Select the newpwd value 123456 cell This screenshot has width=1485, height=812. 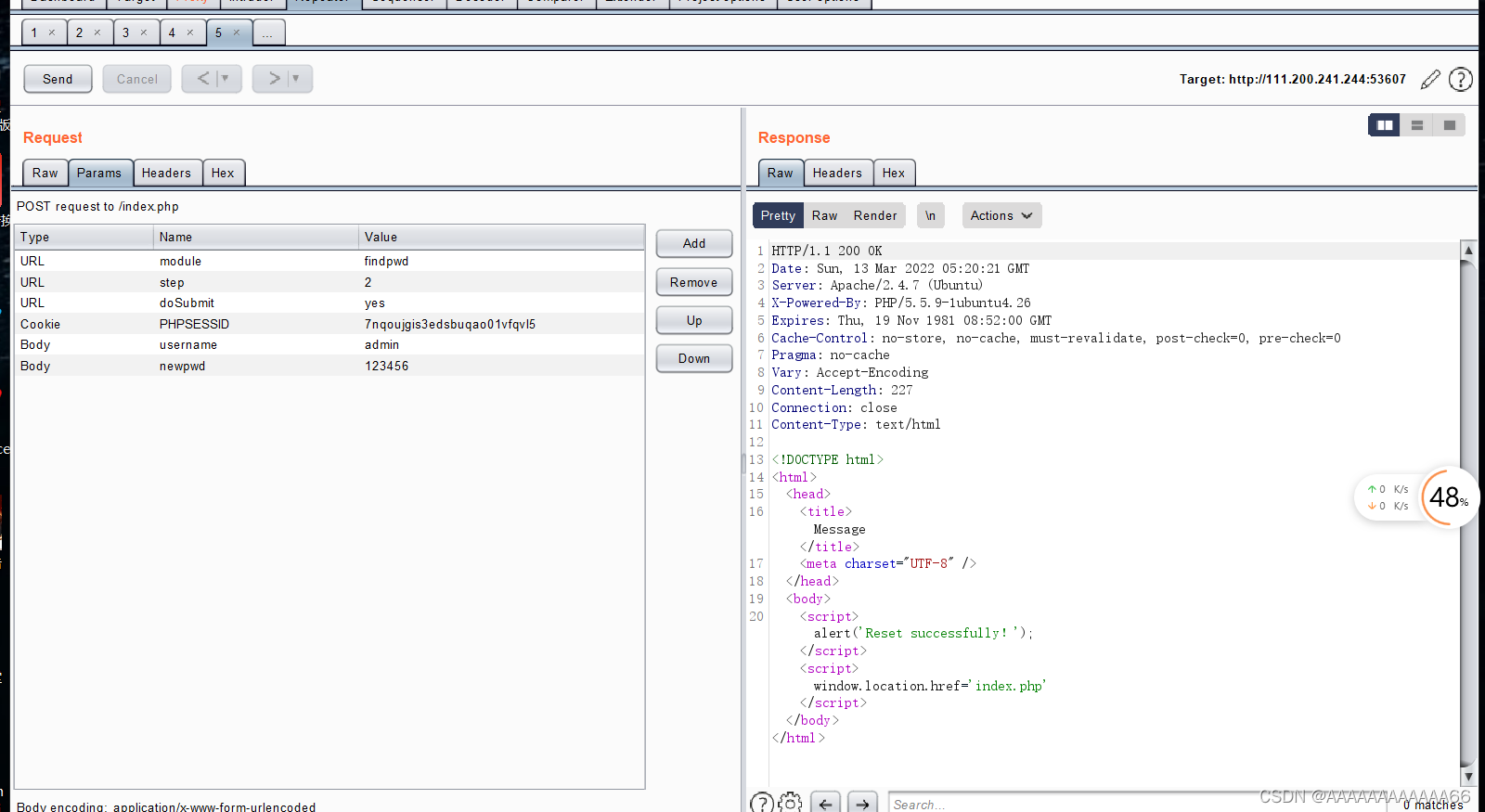click(501, 366)
